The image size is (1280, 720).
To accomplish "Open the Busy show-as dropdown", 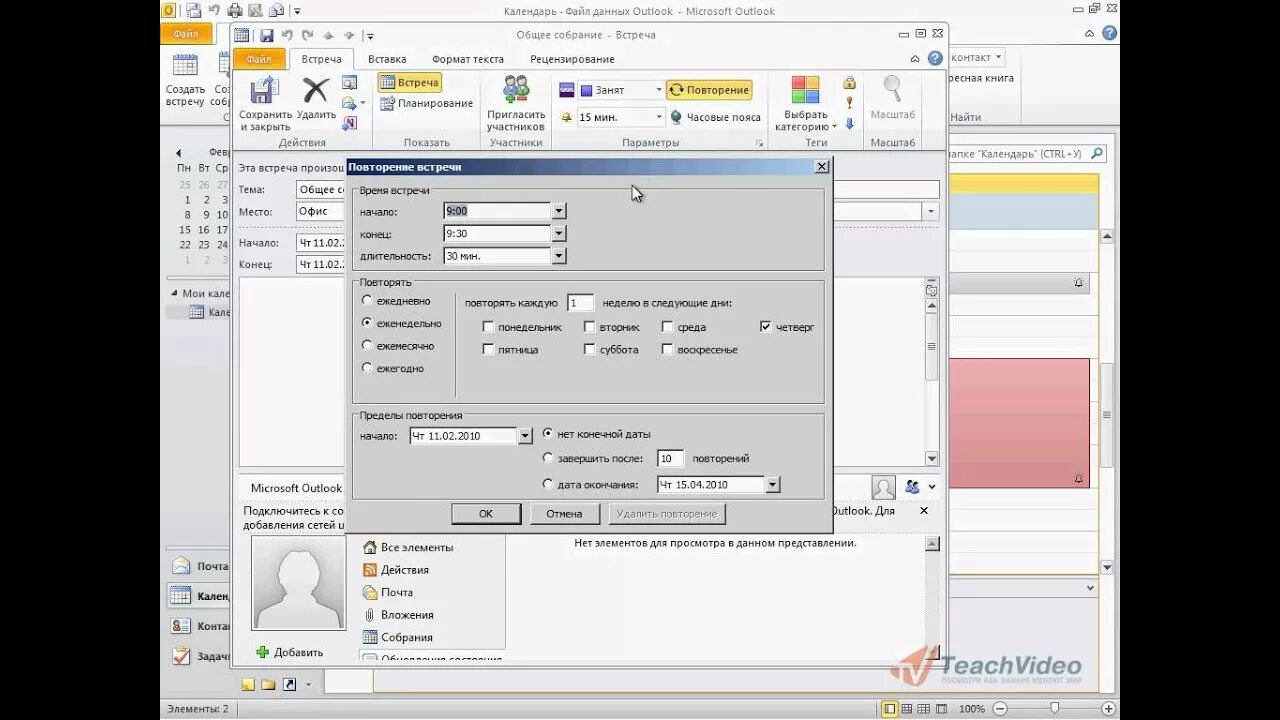I will tap(659, 90).
